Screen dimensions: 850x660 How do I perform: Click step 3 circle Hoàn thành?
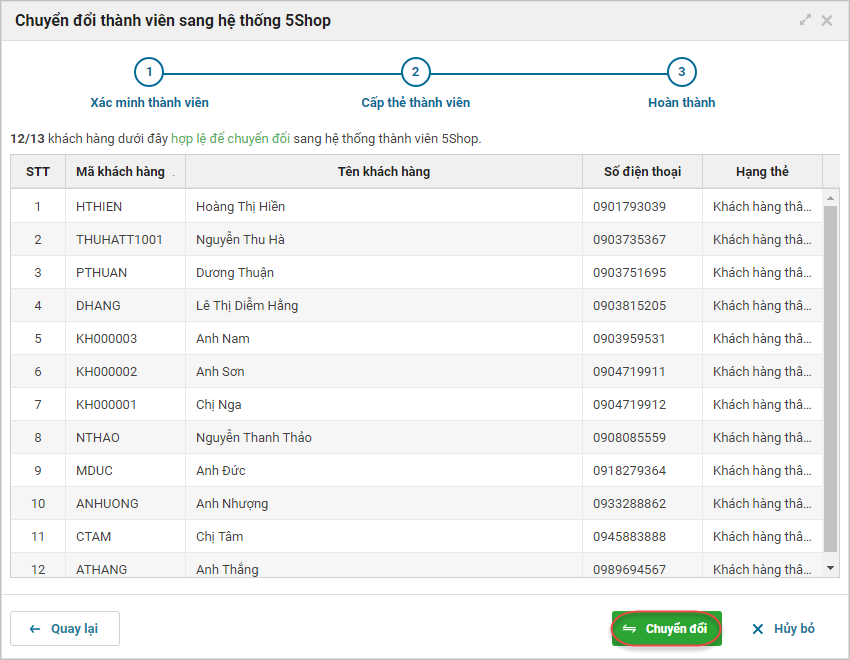coord(681,72)
